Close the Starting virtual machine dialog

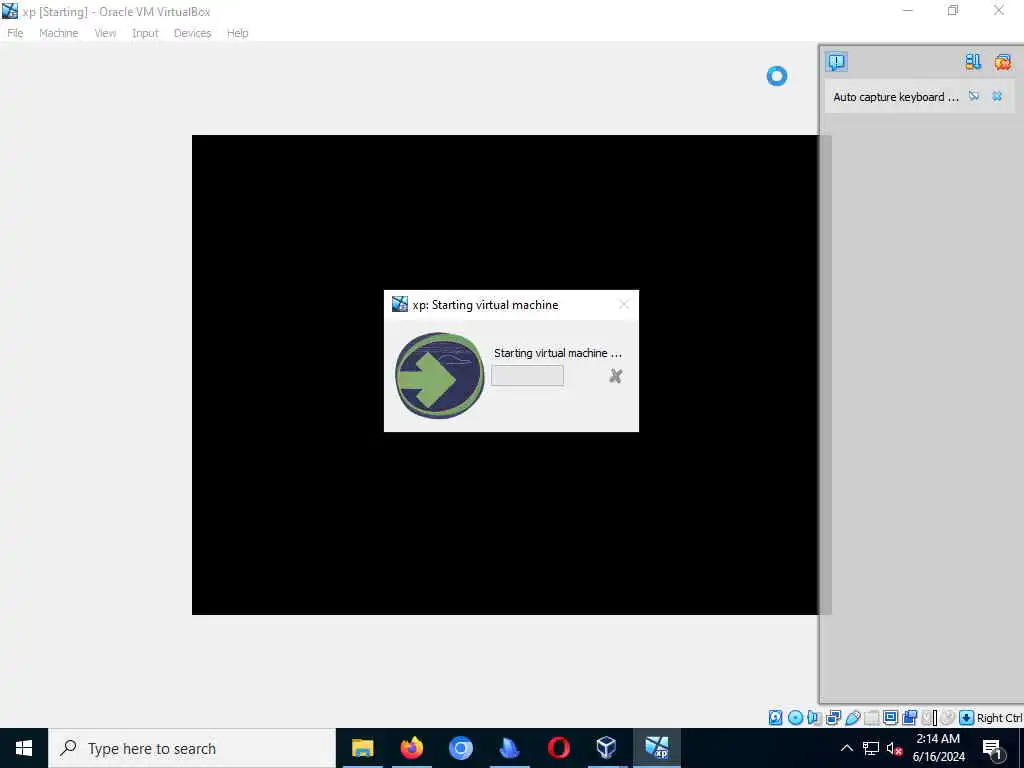point(624,304)
